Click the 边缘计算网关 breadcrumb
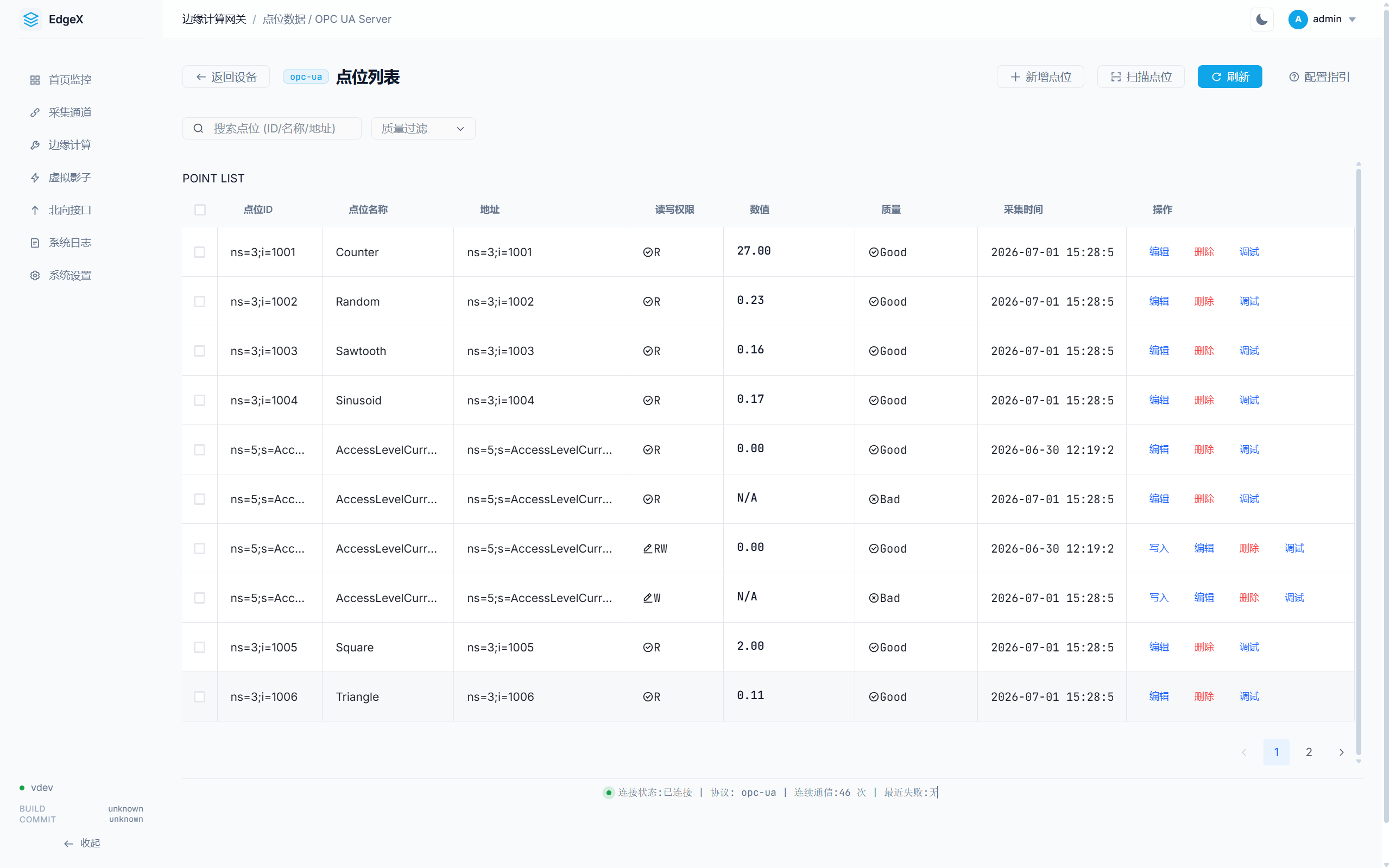This screenshot has height=868, width=1390. [213, 19]
